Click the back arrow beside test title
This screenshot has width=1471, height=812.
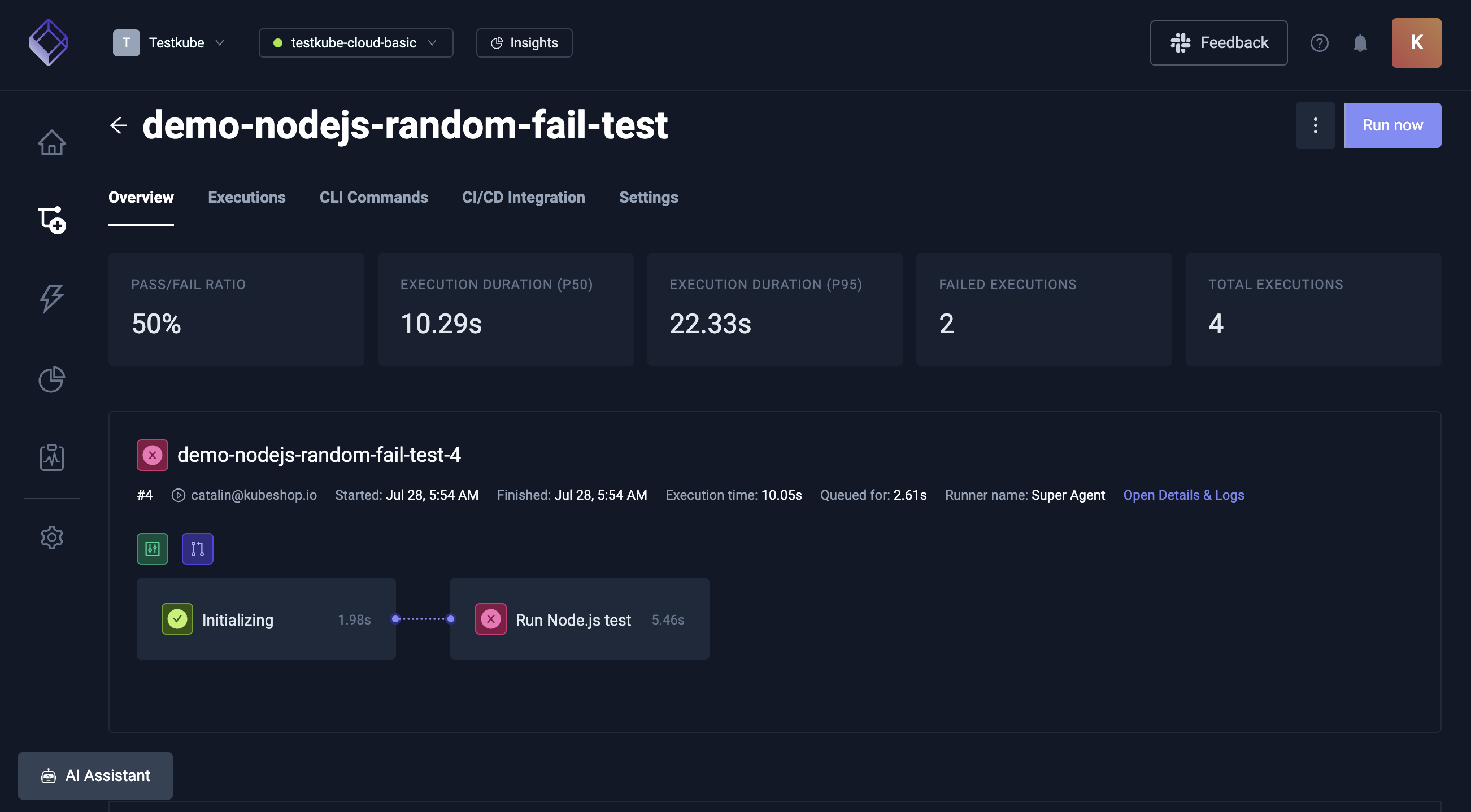click(x=118, y=125)
